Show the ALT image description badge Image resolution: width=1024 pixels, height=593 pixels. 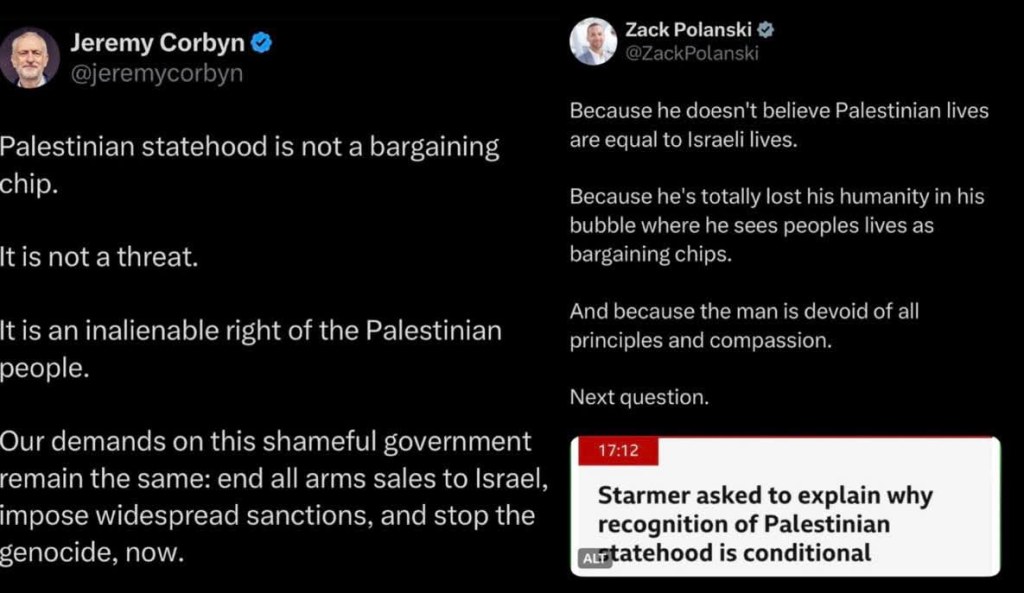pyautogui.click(x=595, y=559)
